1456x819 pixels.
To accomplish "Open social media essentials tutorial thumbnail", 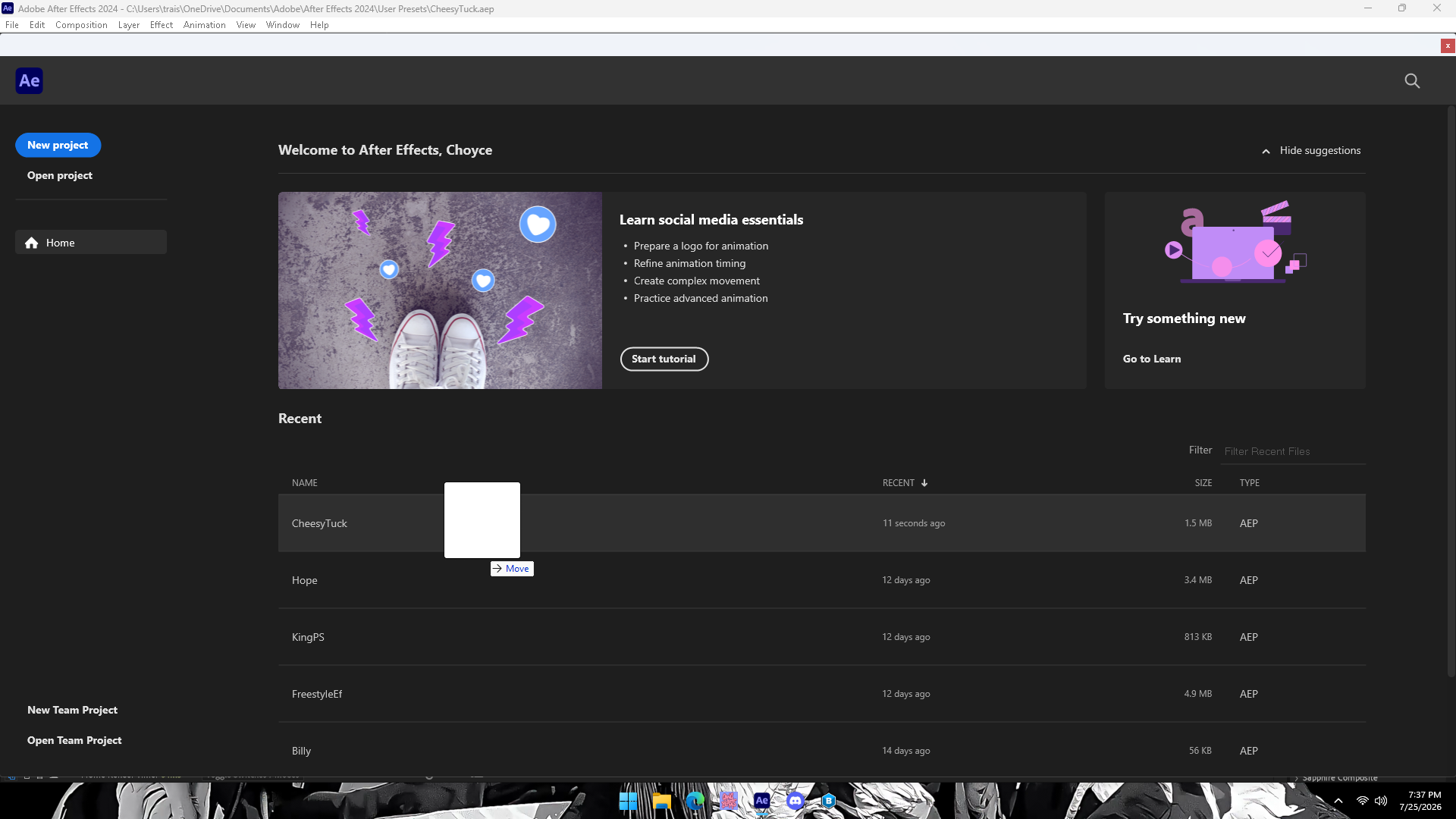I will pos(440,290).
